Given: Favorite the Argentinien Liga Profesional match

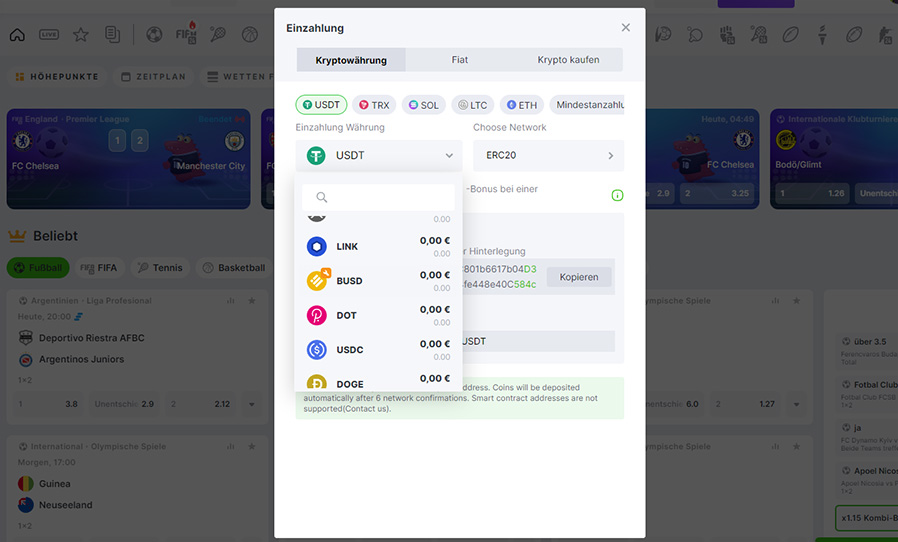Looking at the screenshot, I should click(251, 300).
